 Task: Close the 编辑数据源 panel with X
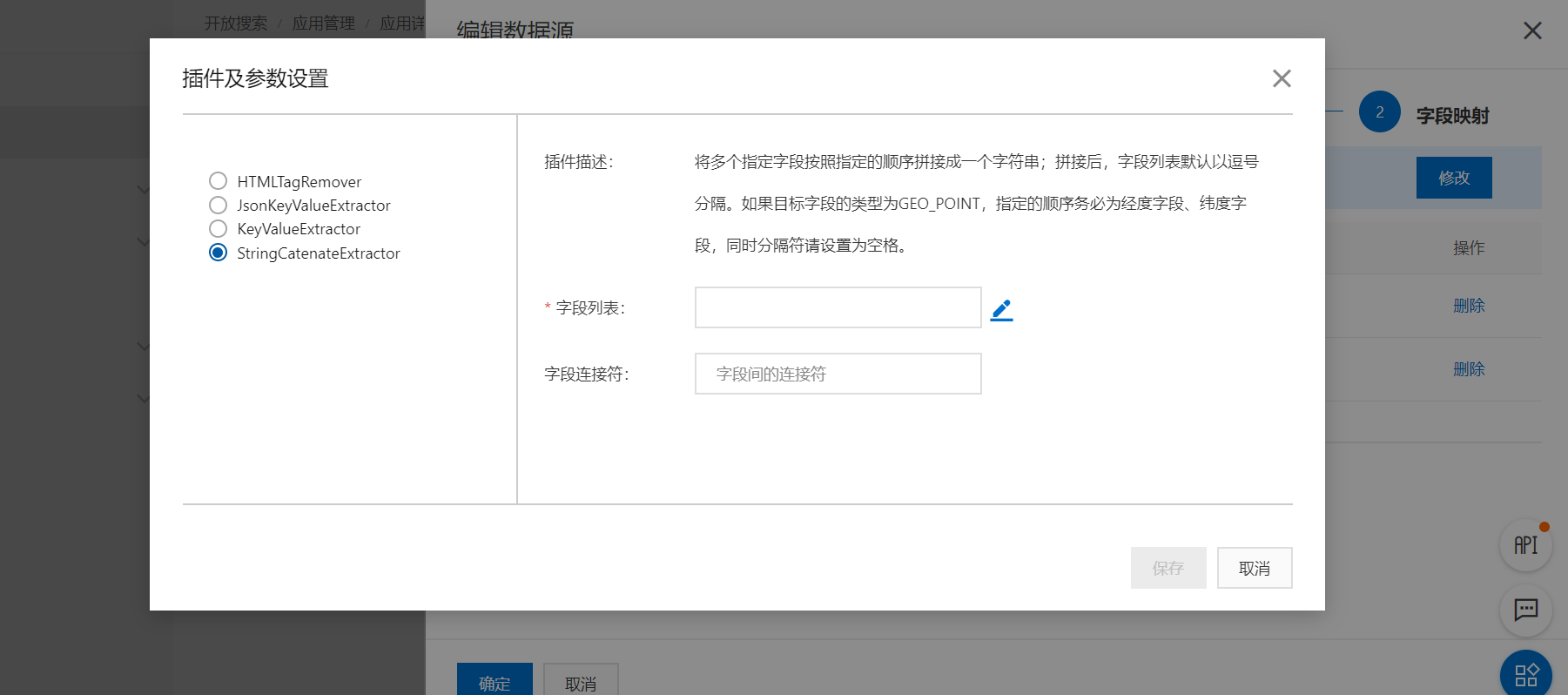pyautogui.click(x=1532, y=30)
